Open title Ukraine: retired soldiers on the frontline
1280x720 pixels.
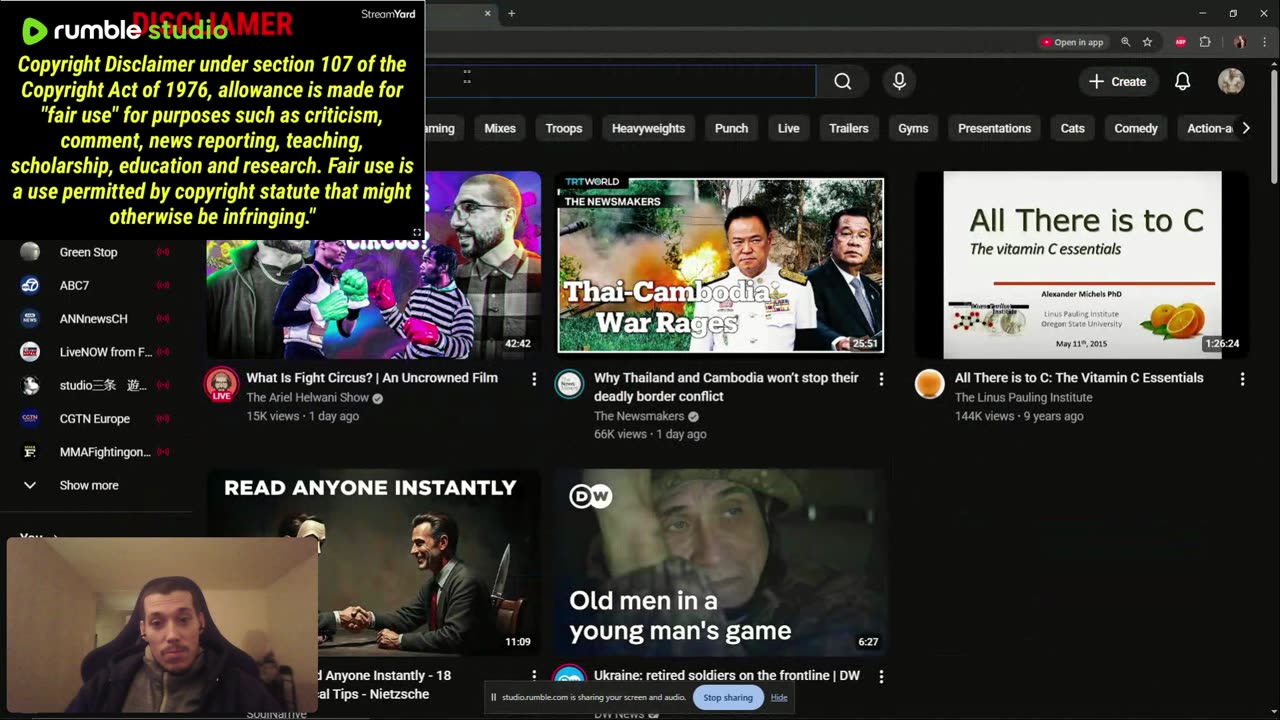pos(727,676)
